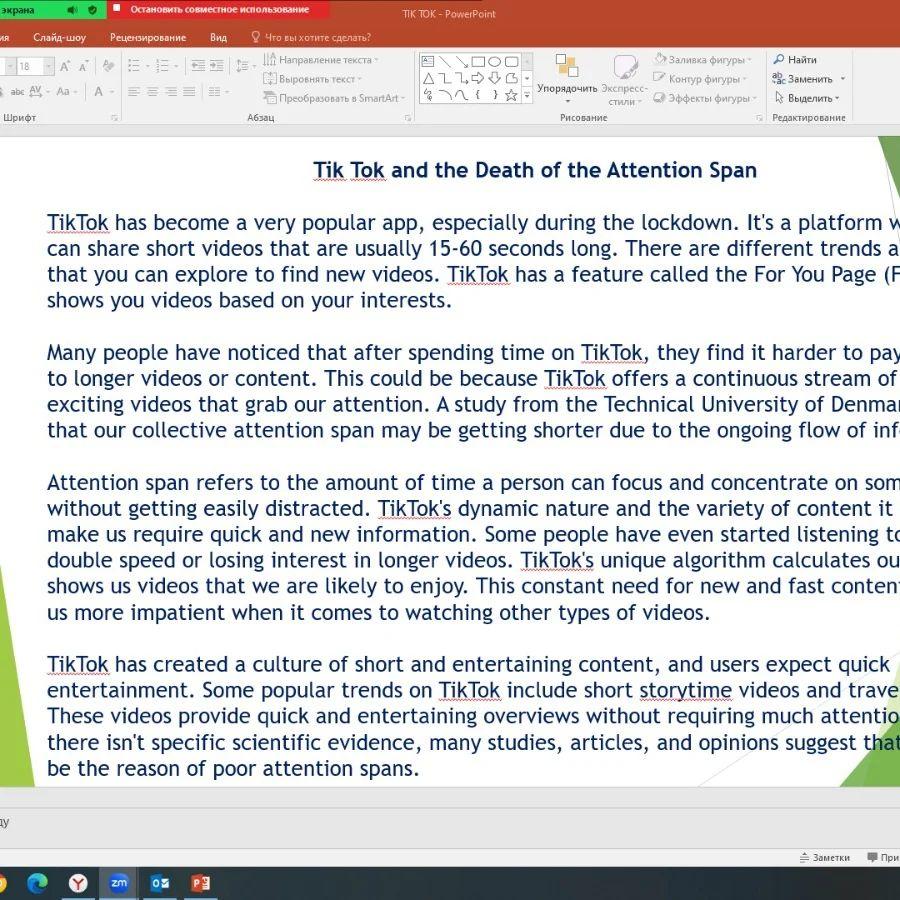Screen dimensions: 900x900
Task: Open the Рисование dialog launcher
Action: (759, 118)
